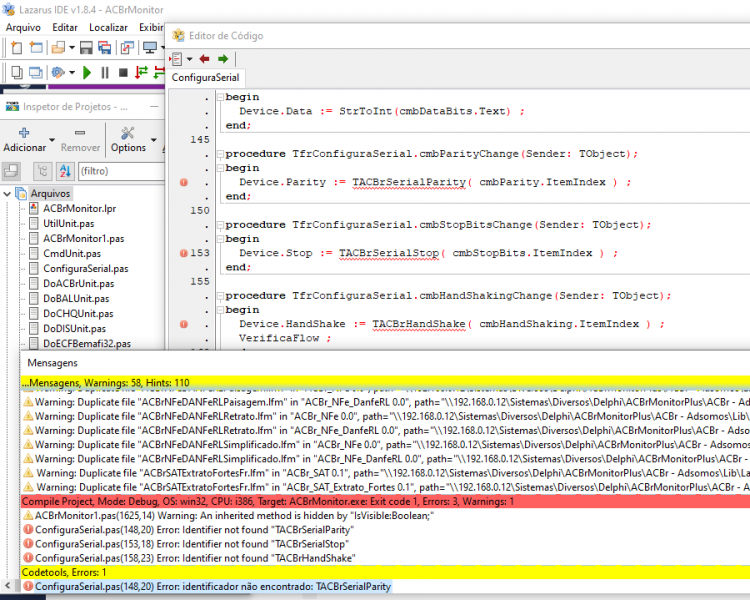The image size is (750, 600).
Task: Open the Options dropdown arrow
Action: point(154,140)
